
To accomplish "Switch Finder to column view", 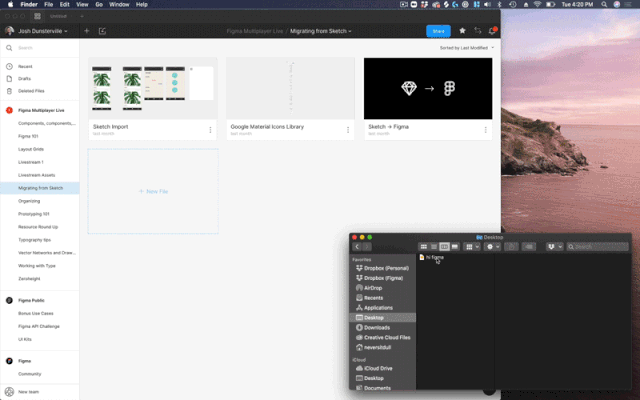I will [x=444, y=247].
